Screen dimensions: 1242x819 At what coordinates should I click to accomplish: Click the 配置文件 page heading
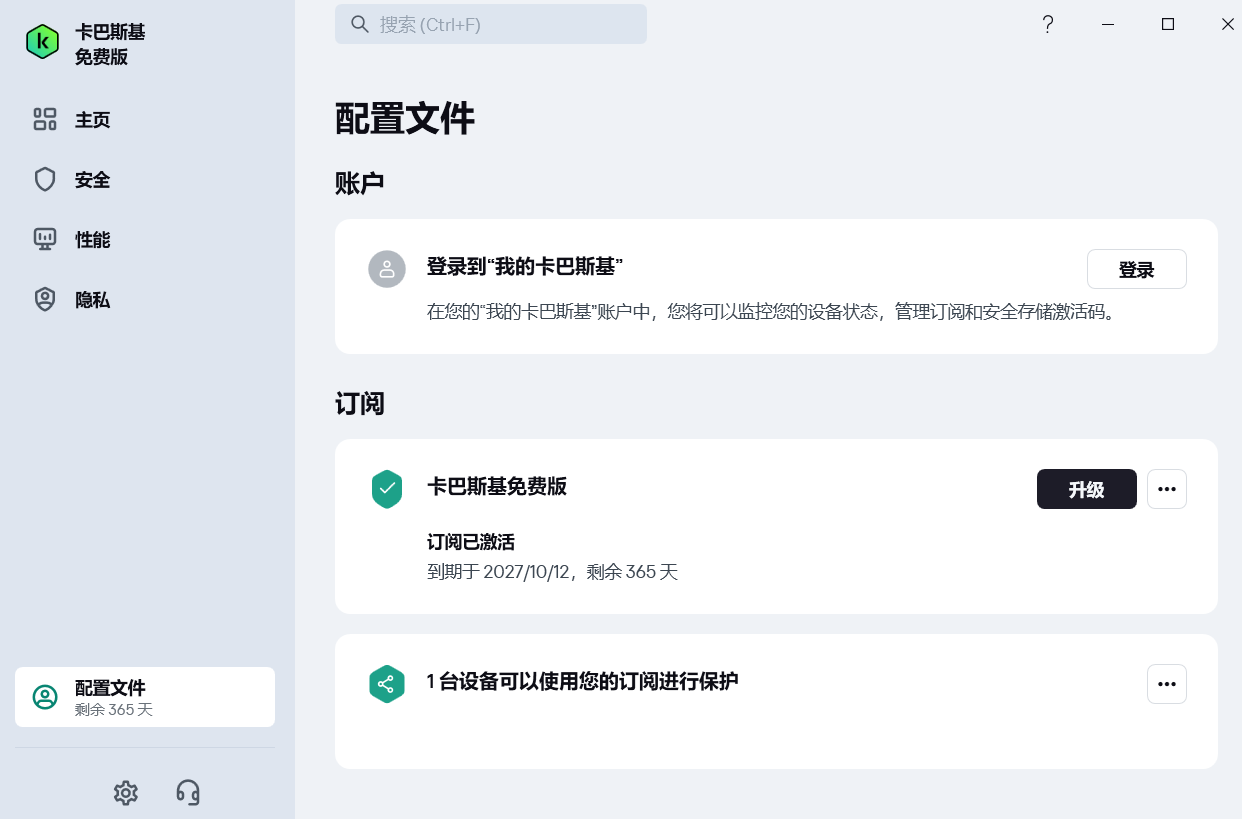pyautogui.click(x=405, y=118)
